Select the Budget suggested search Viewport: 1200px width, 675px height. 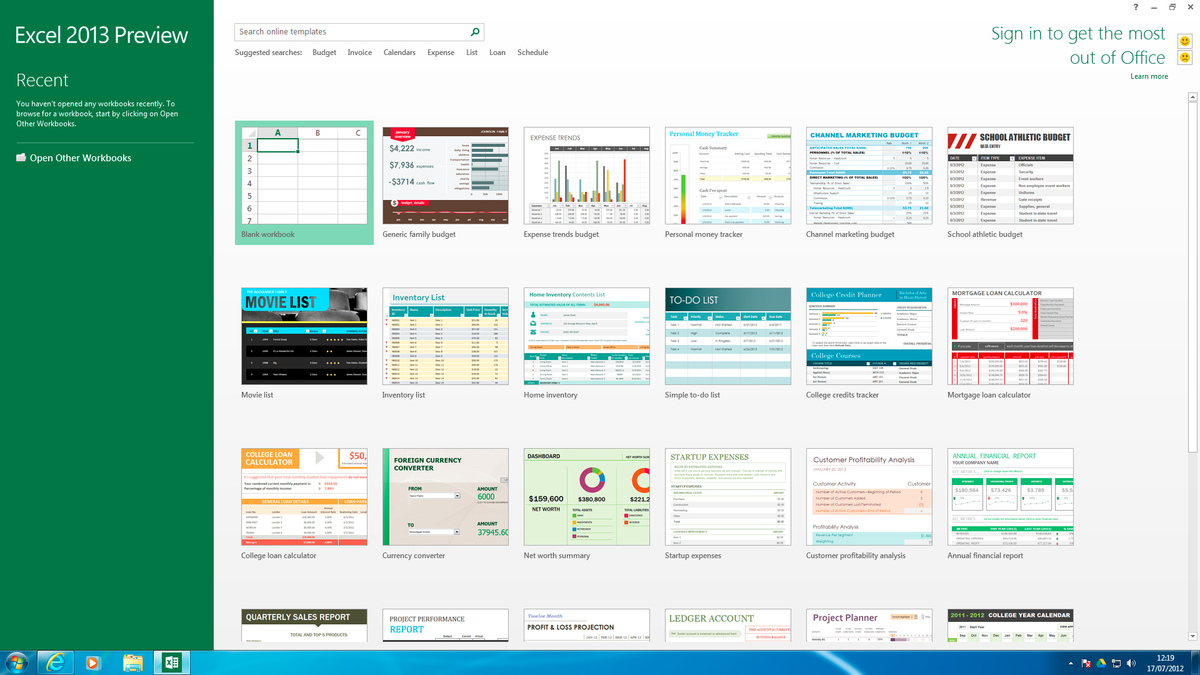coord(324,52)
